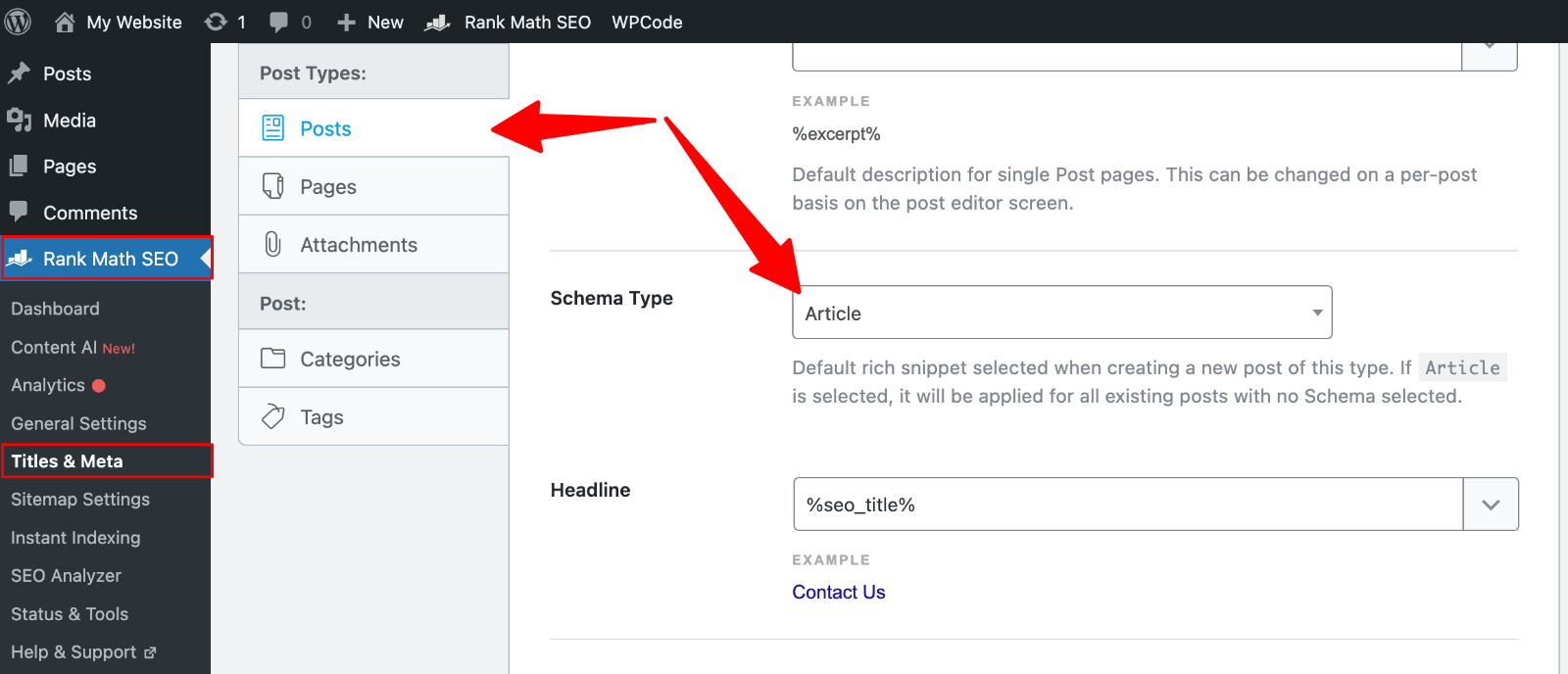
Task: Open SEO Analyzer submenu item
Action: tap(66, 576)
